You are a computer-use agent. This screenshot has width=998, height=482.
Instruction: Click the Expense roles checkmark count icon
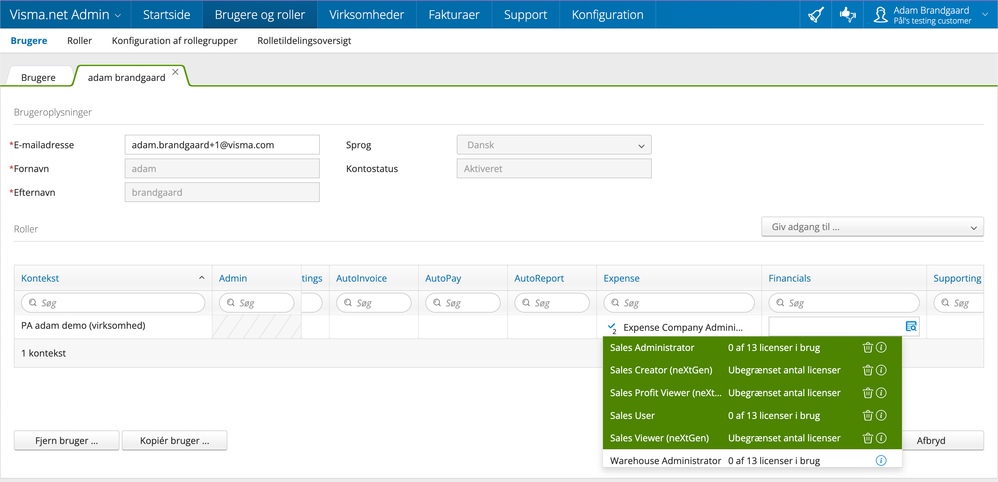(612, 327)
